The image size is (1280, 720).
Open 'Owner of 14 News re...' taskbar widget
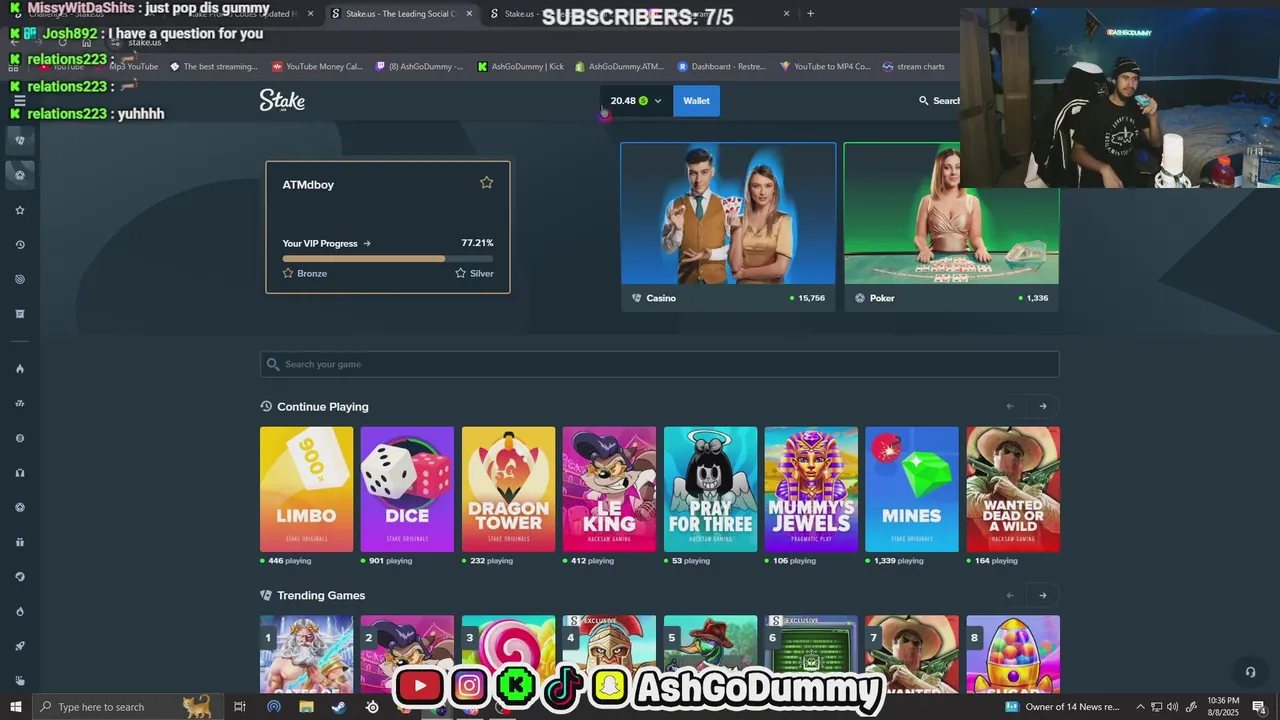pos(1062,707)
